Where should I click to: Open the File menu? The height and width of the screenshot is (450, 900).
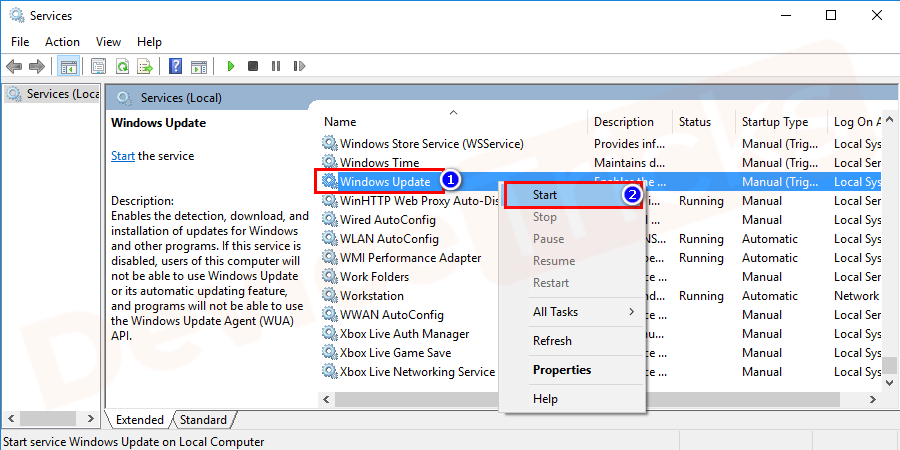coord(20,42)
